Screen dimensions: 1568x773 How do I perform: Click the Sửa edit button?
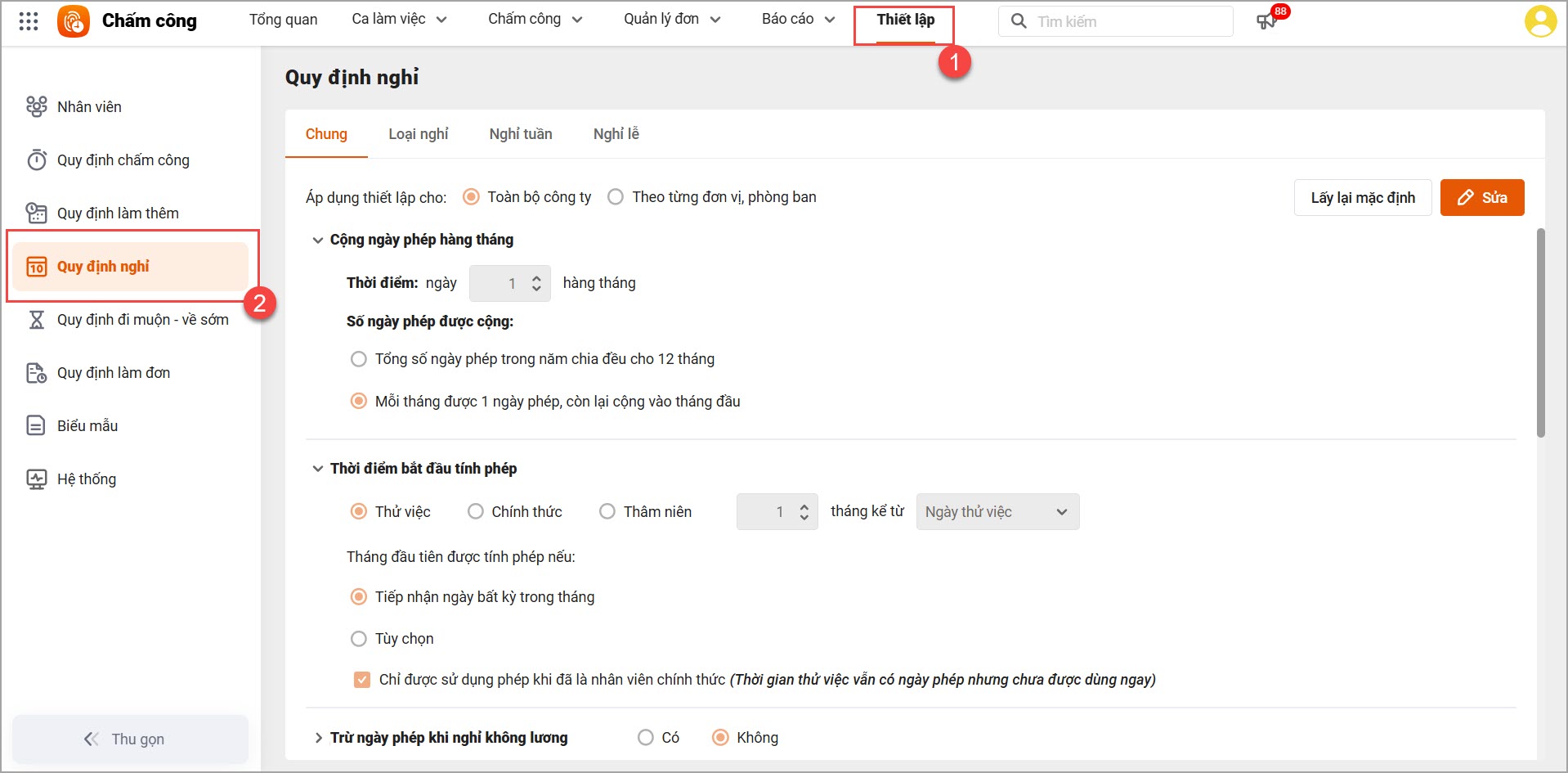pyautogui.click(x=1481, y=198)
